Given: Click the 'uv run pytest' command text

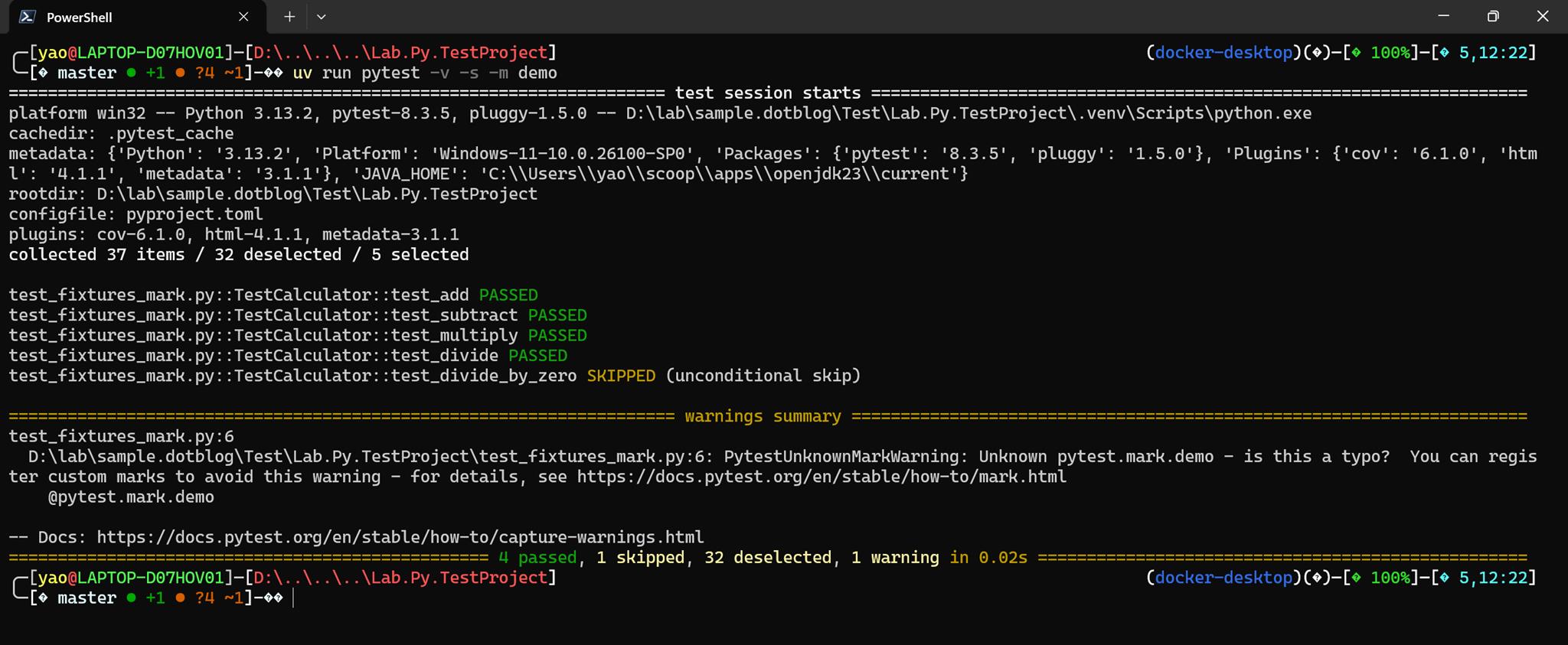Looking at the screenshot, I should (x=356, y=73).
